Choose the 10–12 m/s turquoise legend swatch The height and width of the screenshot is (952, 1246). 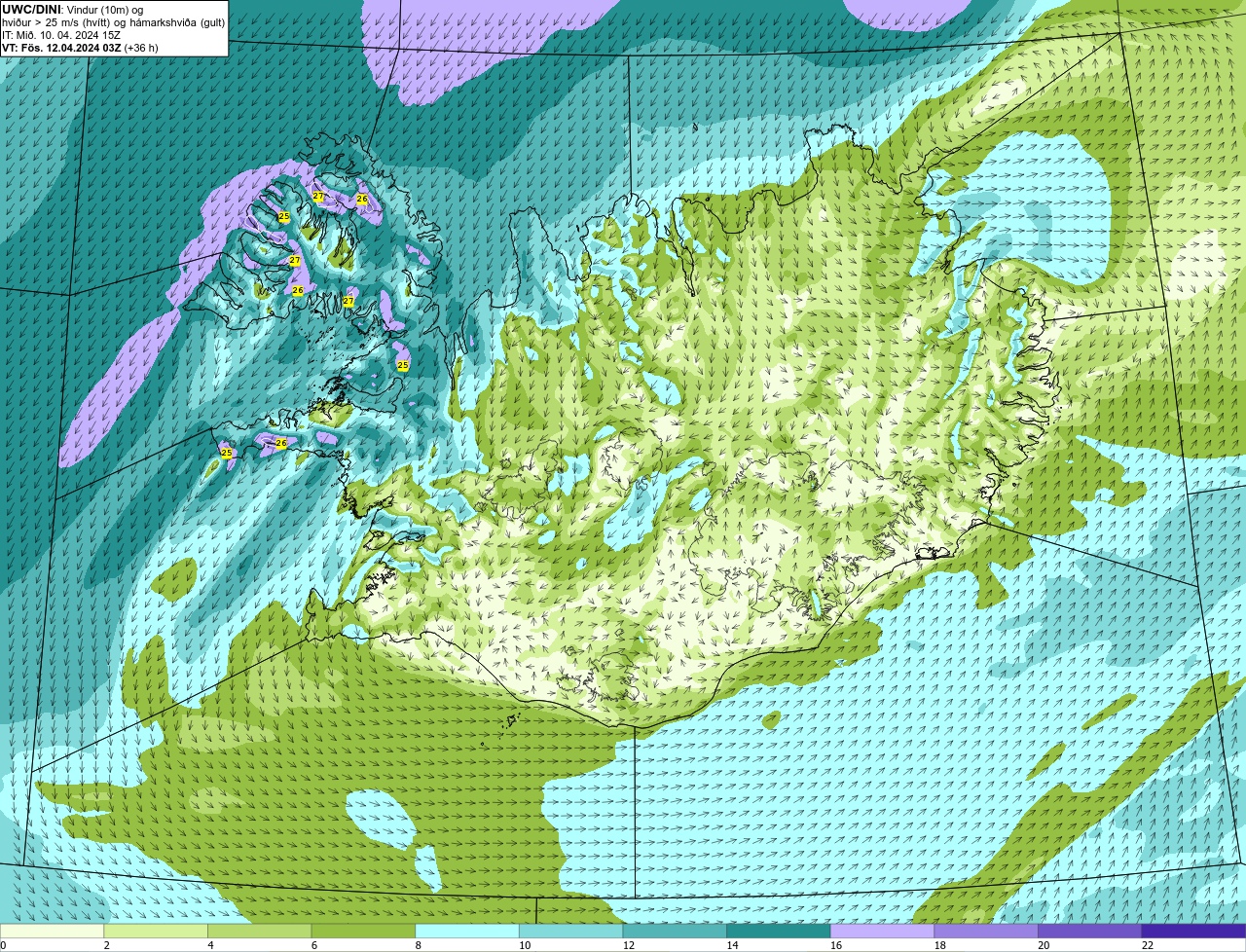tap(570, 931)
